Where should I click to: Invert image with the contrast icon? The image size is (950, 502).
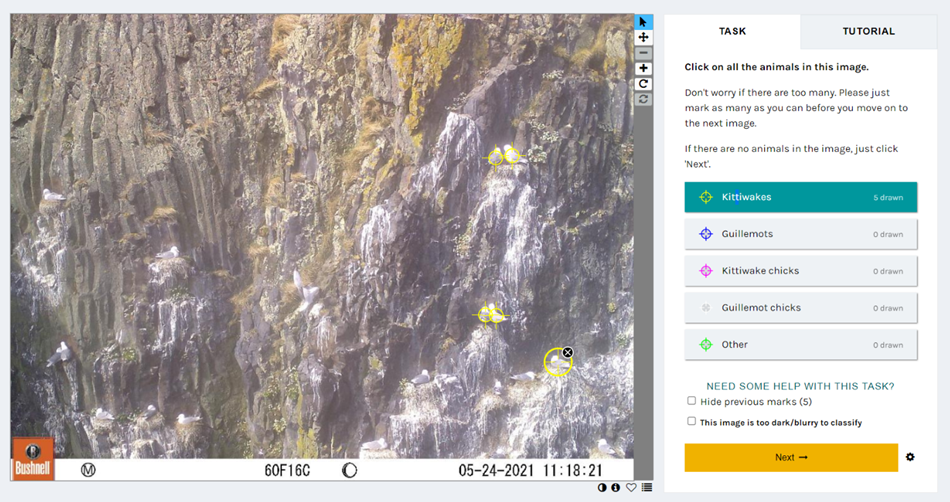(x=602, y=487)
